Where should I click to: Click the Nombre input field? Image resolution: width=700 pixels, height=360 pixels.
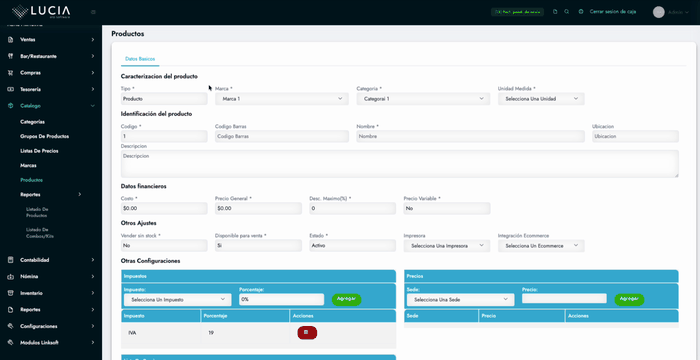pyautogui.click(x=470, y=136)
